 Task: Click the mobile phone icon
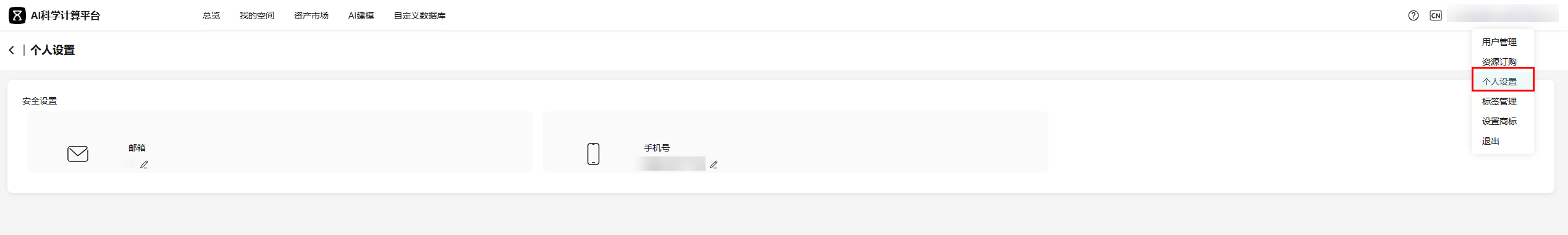tap(593, 153)
